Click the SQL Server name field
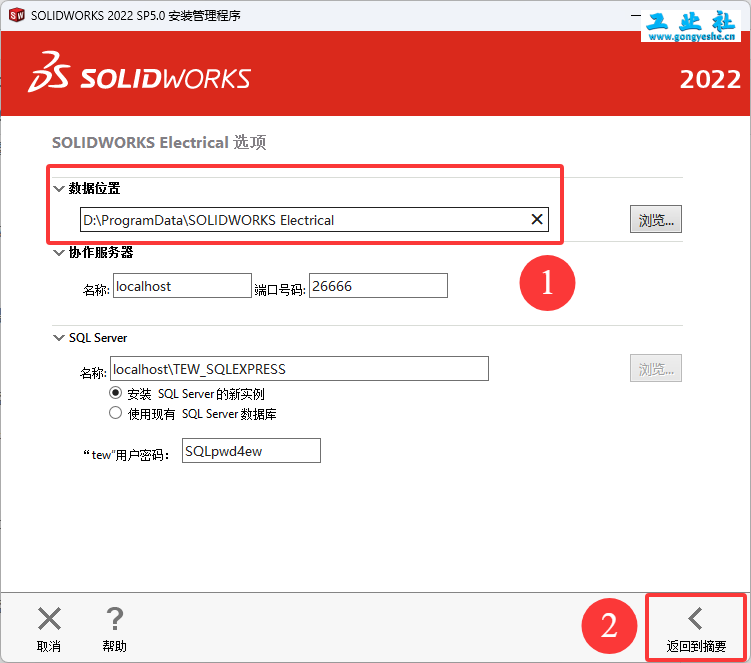Image resolution: width=751 pixels, height=663 pixels. click(x=299, y=368)
